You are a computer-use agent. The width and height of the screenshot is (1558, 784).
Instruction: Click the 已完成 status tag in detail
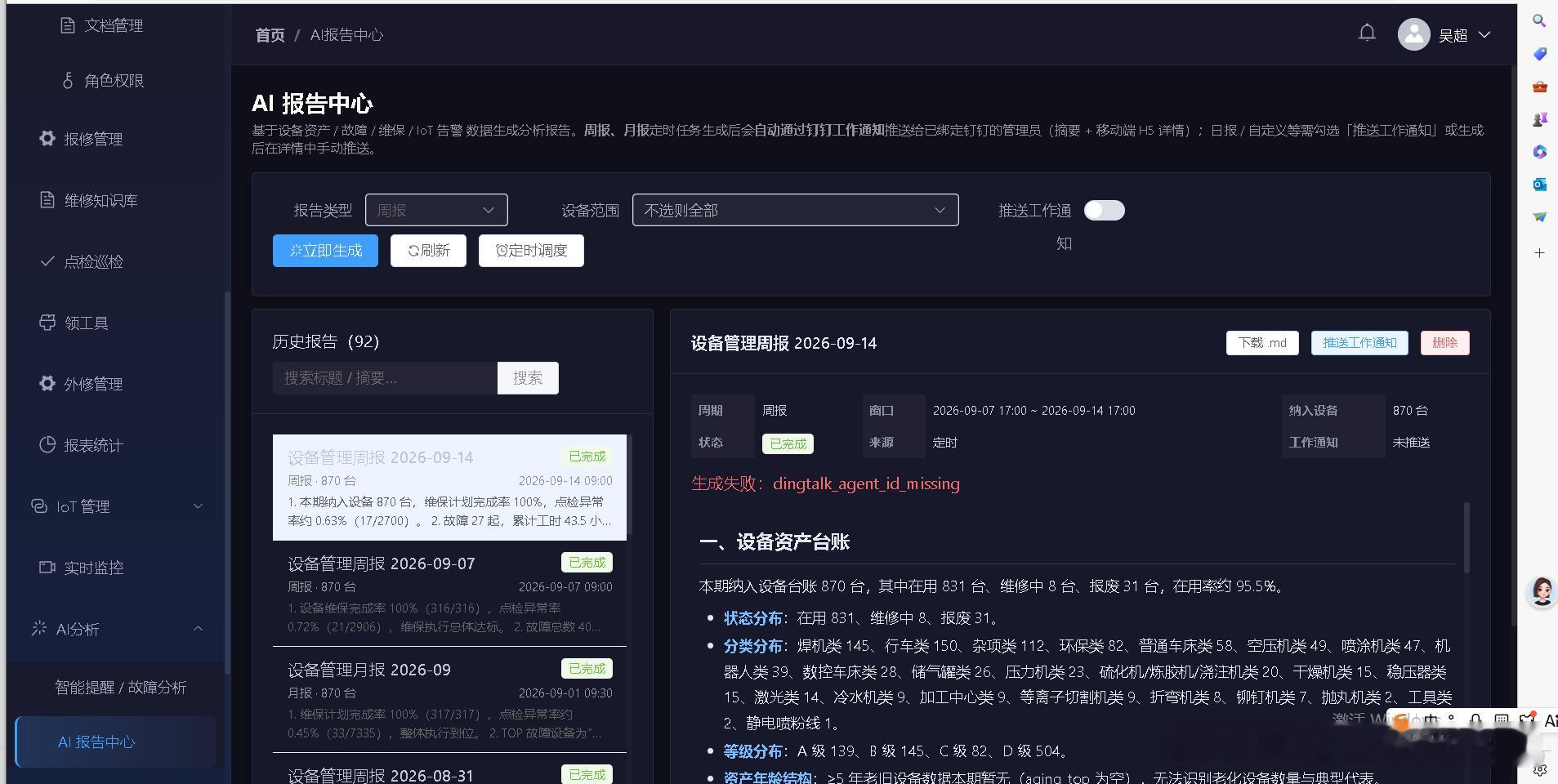[x=788, y=443]
